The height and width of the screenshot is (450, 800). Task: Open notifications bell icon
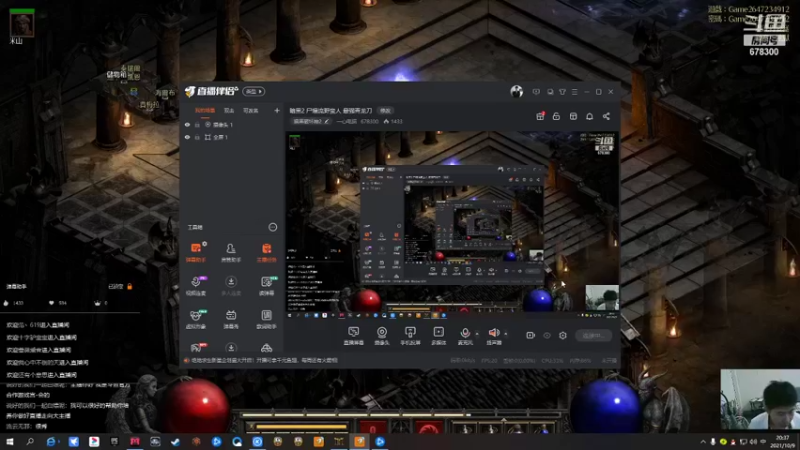pos(589,116)
